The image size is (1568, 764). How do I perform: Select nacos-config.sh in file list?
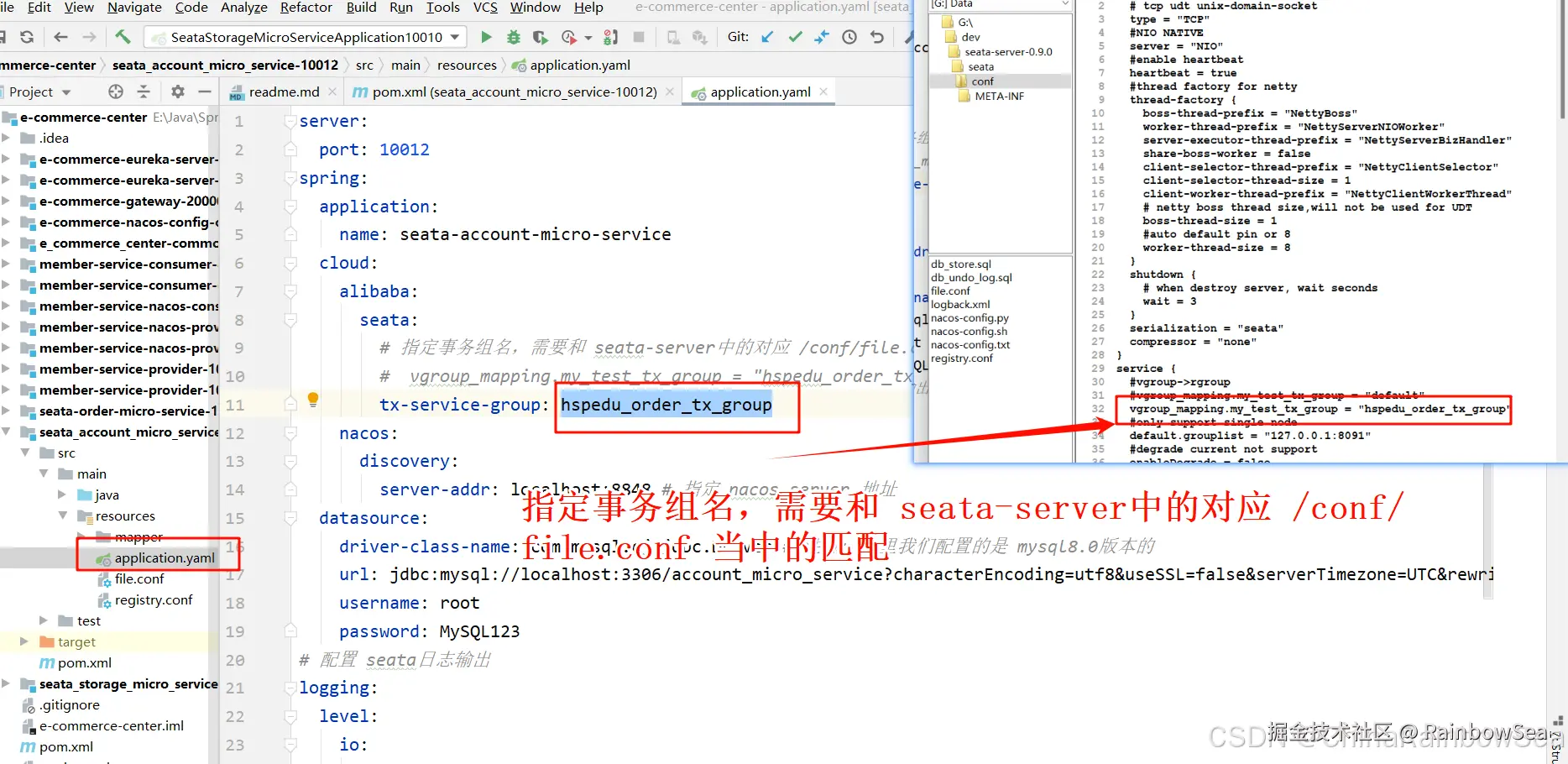click(970, 331)
